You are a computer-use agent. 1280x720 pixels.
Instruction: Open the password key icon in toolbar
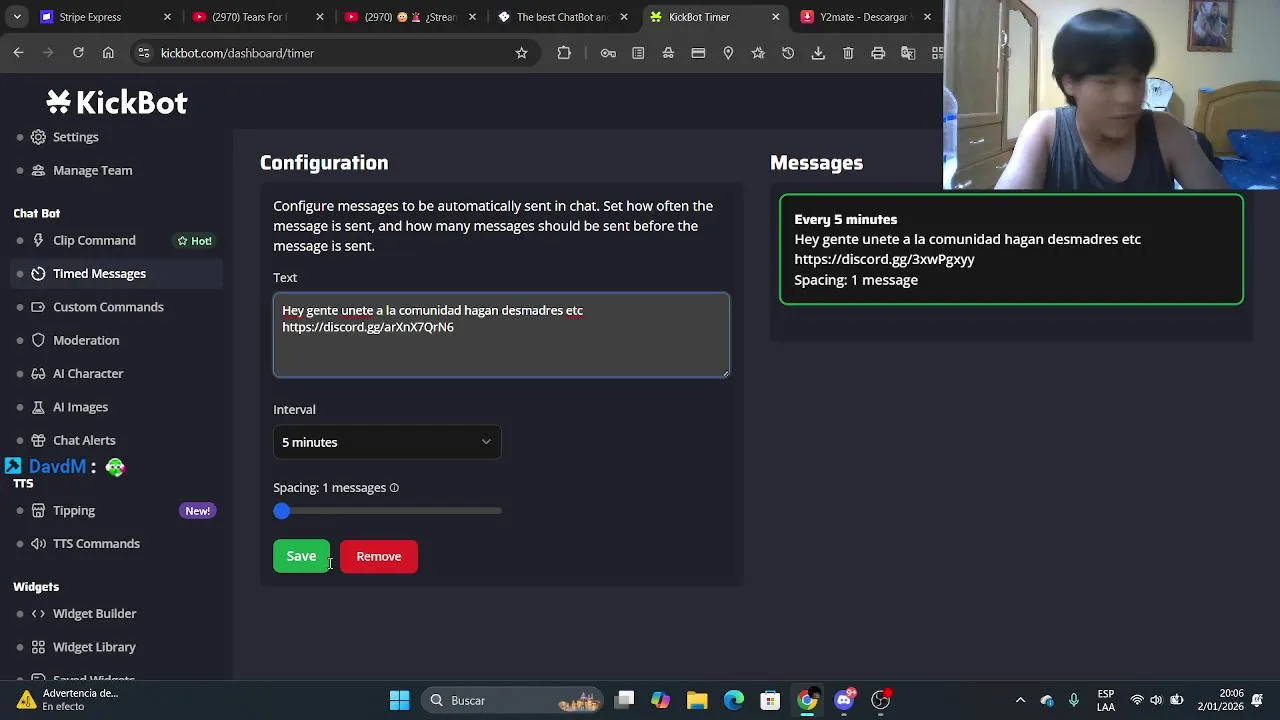(x=608, y=53)
